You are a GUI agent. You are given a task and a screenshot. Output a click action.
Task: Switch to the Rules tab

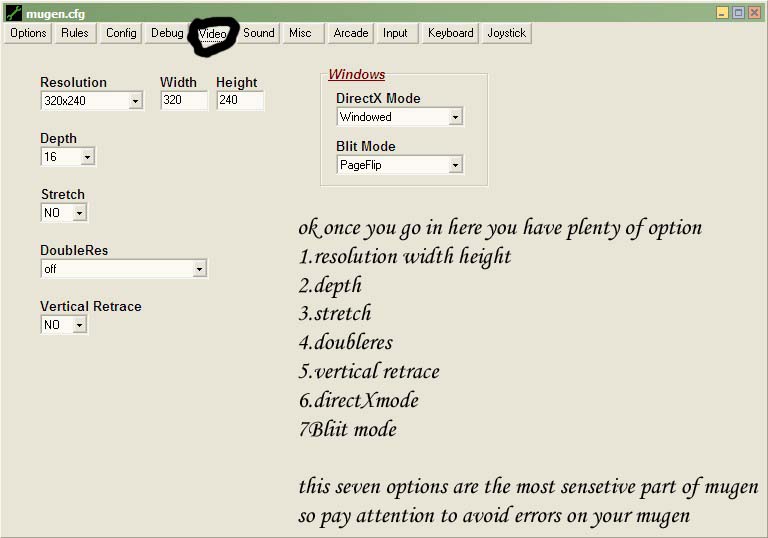tap(74, 33)
